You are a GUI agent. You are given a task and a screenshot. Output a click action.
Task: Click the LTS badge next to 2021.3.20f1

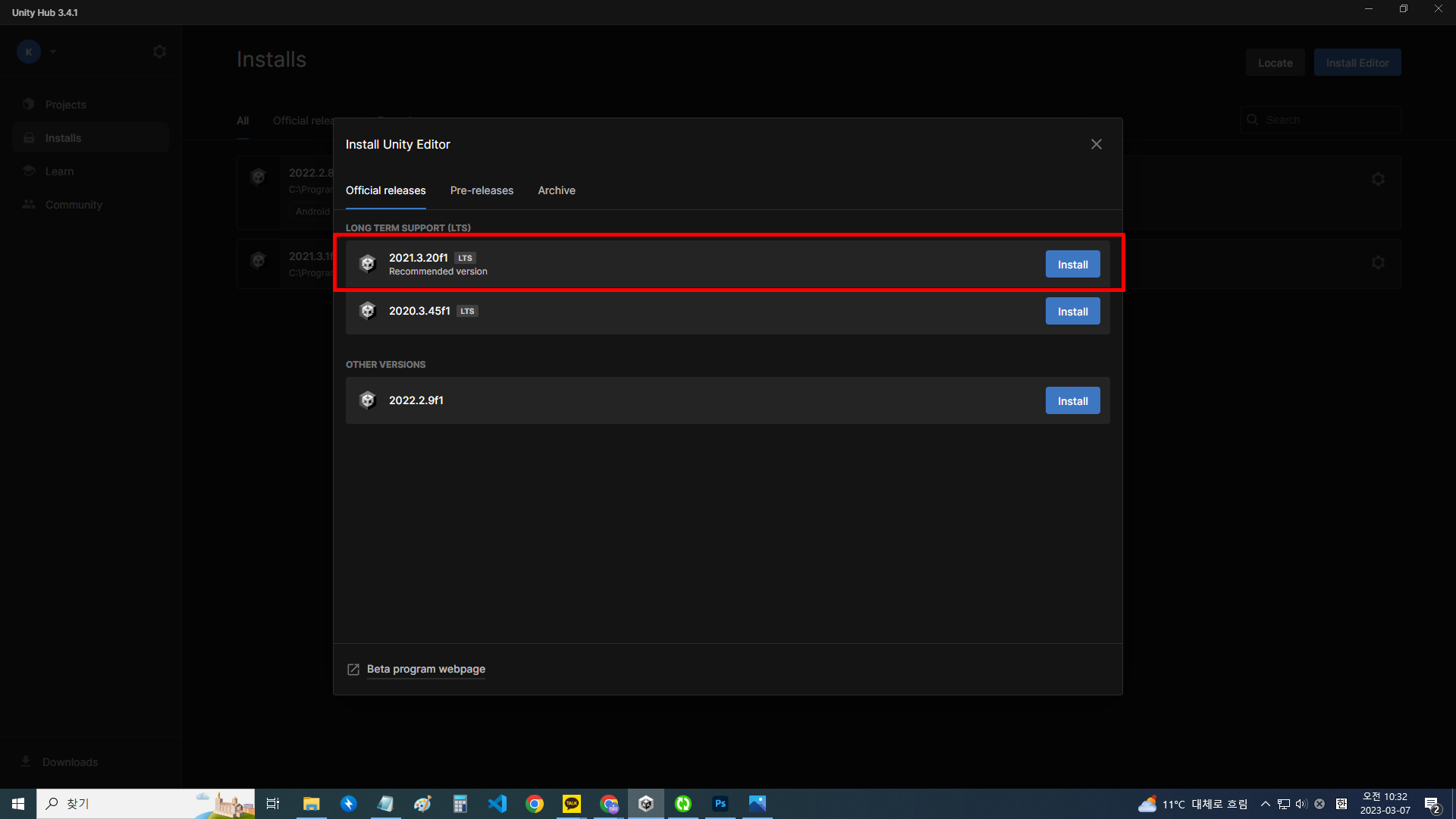(465, 258)
